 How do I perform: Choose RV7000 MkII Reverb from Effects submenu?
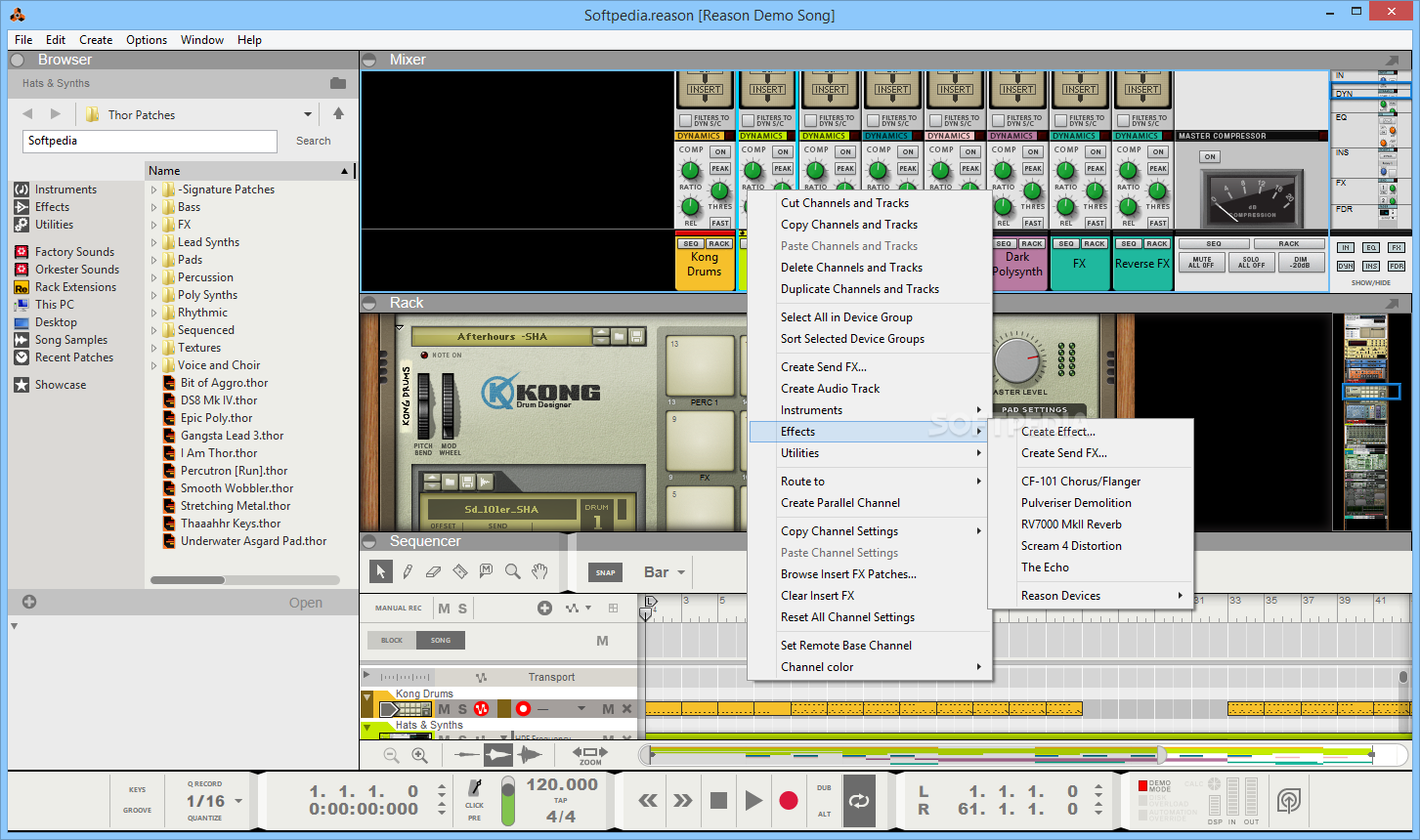coord(1071,525)
